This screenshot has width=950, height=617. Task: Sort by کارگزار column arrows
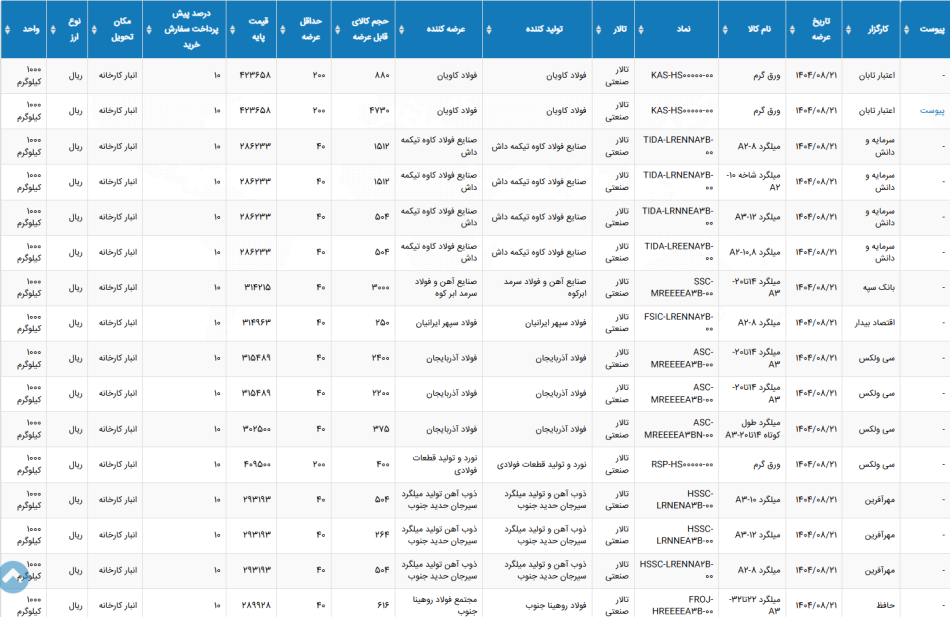pos(848,29)
